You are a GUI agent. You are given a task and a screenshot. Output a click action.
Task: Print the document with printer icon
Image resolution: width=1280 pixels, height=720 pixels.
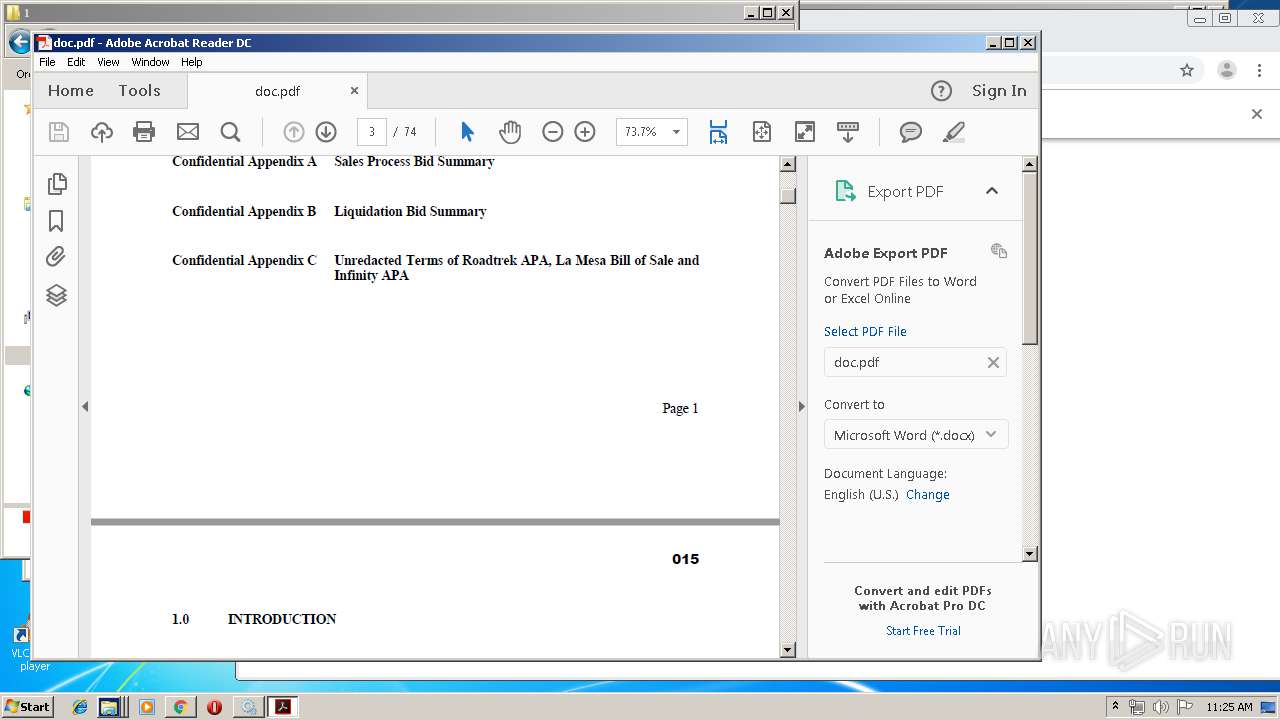144,132
